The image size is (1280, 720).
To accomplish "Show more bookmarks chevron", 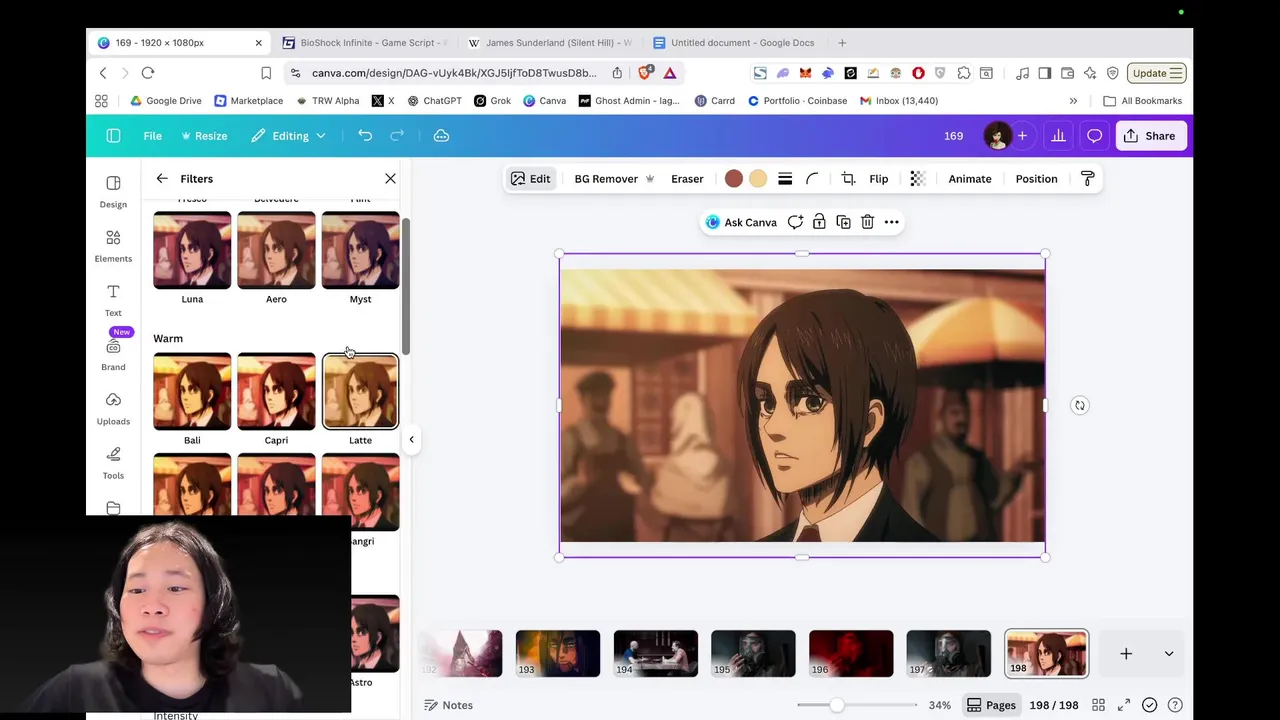I will tap(1073, 100).
